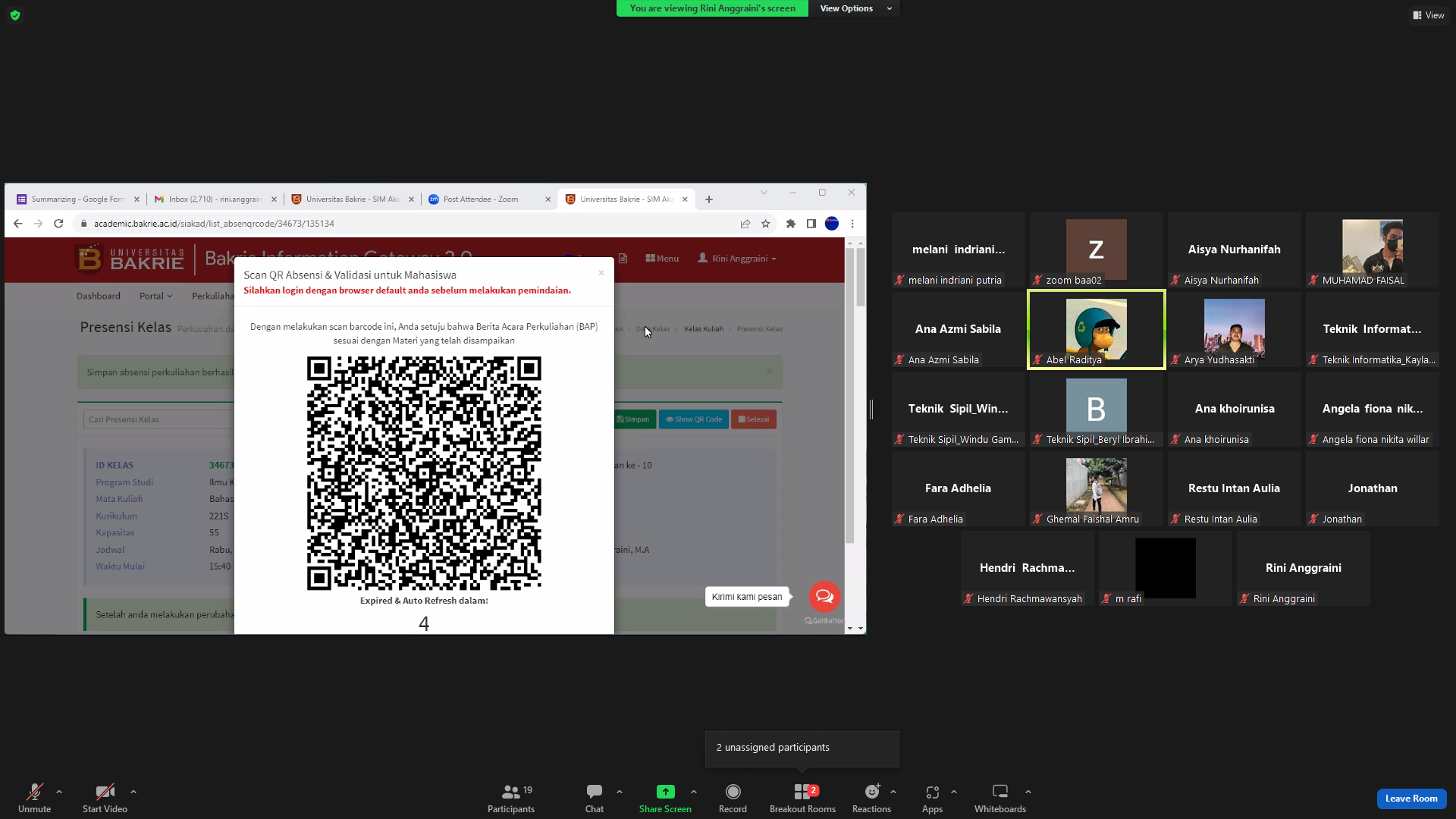The image size is (1456, 819).
Task: Expand Reactions options arrow
Action: point(893,792)
